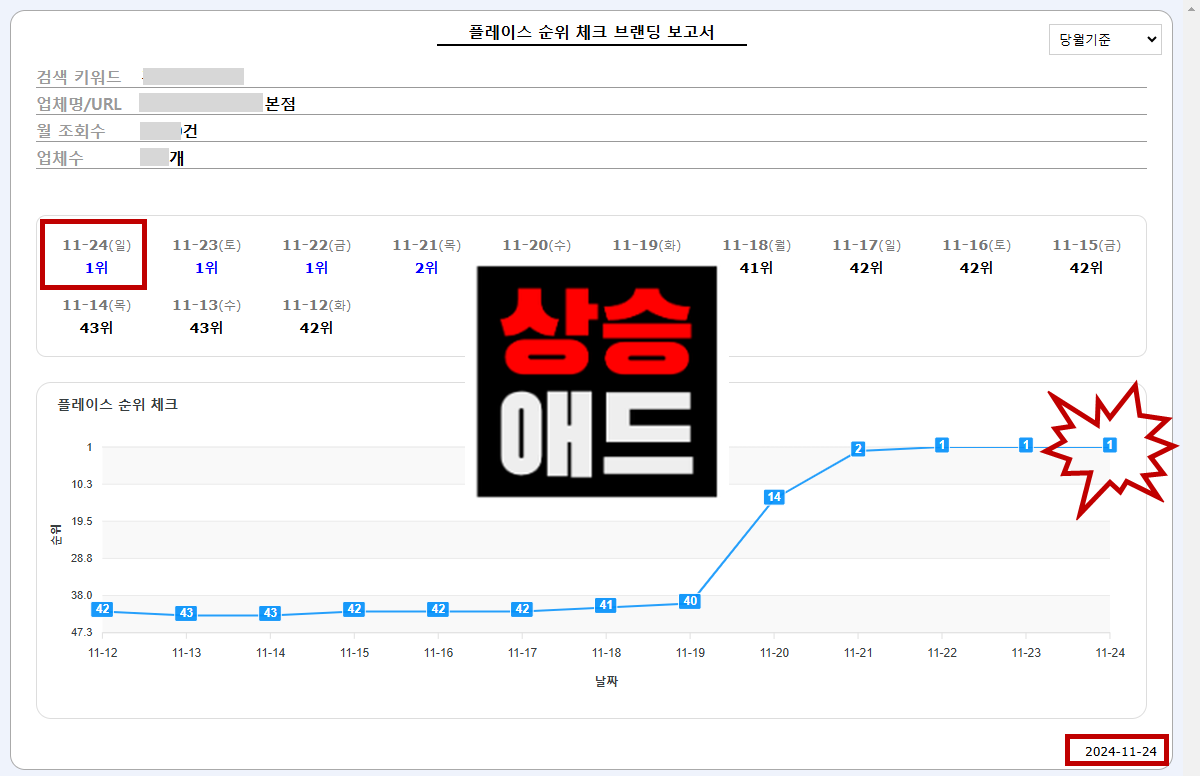Select chart data point 42 at 11-15
Screen dimensions: 1200x776
[x=354, y=609]
